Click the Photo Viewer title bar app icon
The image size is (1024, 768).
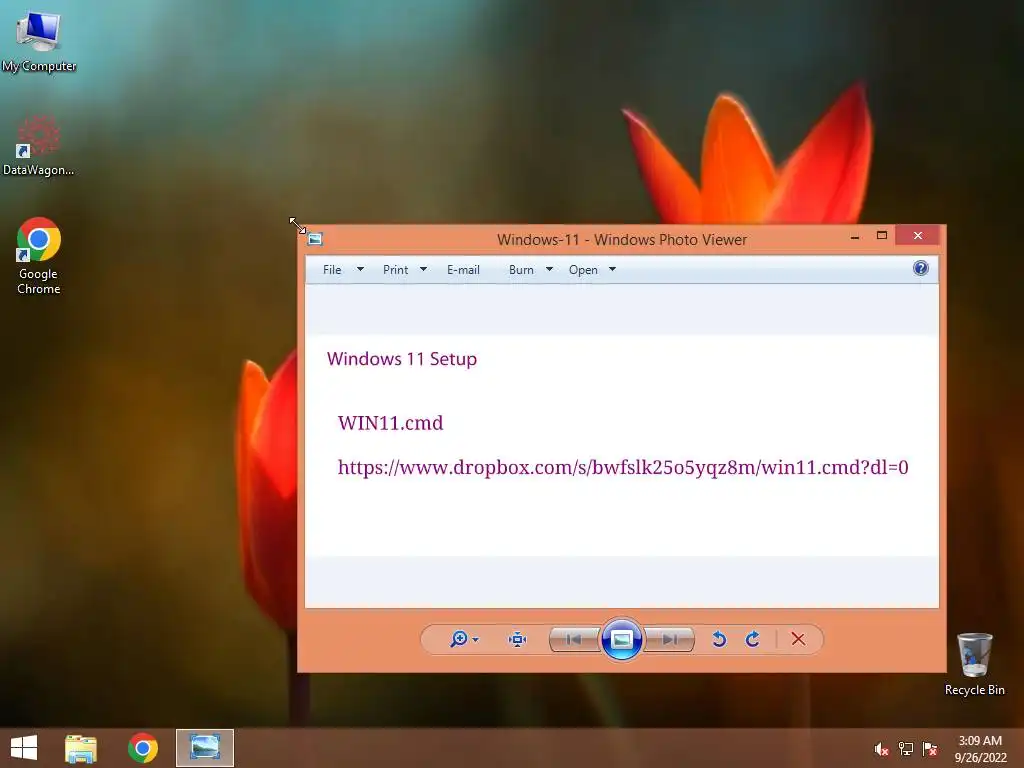(315, 239)
